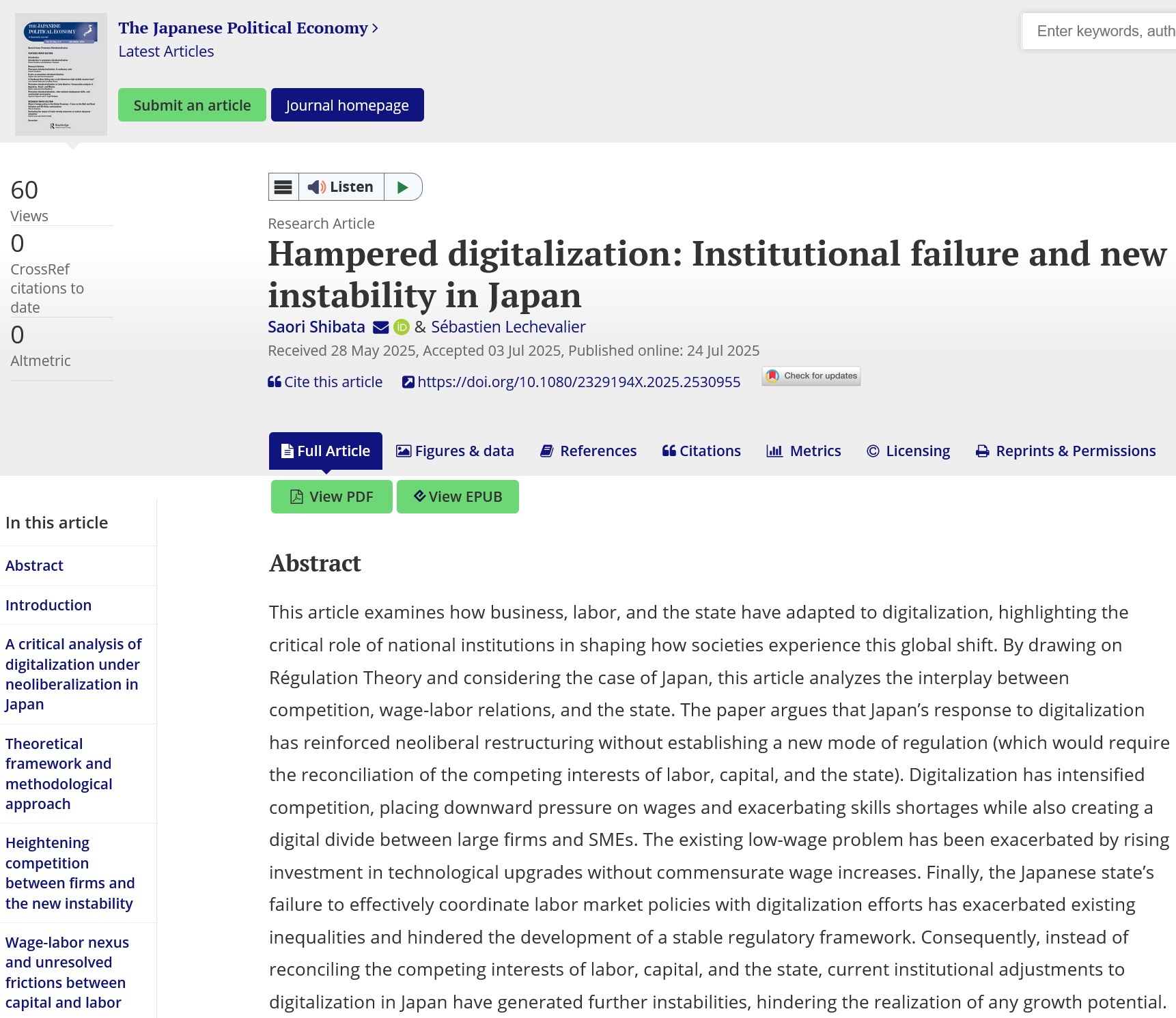This screenshot has height=1018, width=1176.
Task: Select the Citations tab
Action: (x=701, y=451)
